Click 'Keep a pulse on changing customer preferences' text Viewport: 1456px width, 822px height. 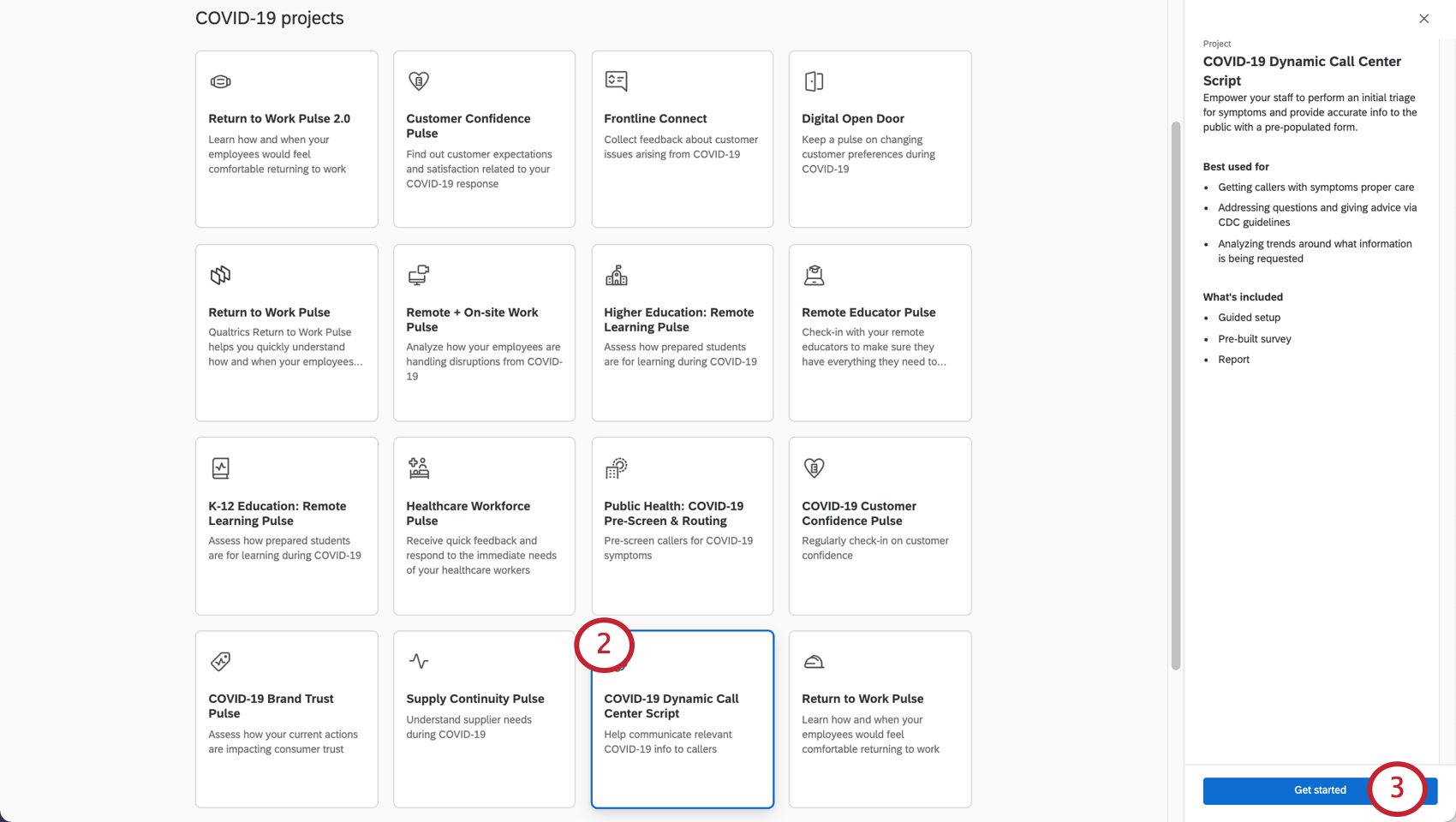[868, 154]
